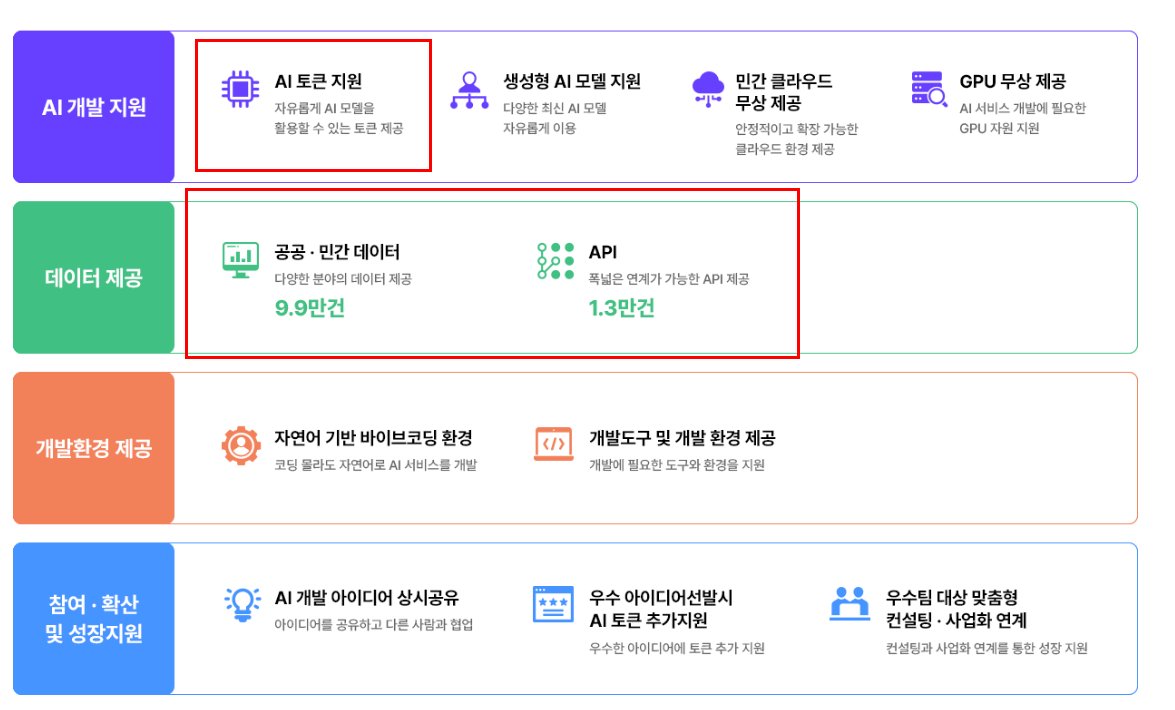The image size is (1175, 710).
Task: Open the AI 토큰 지원 heading
Action: [x=318, y=81]
